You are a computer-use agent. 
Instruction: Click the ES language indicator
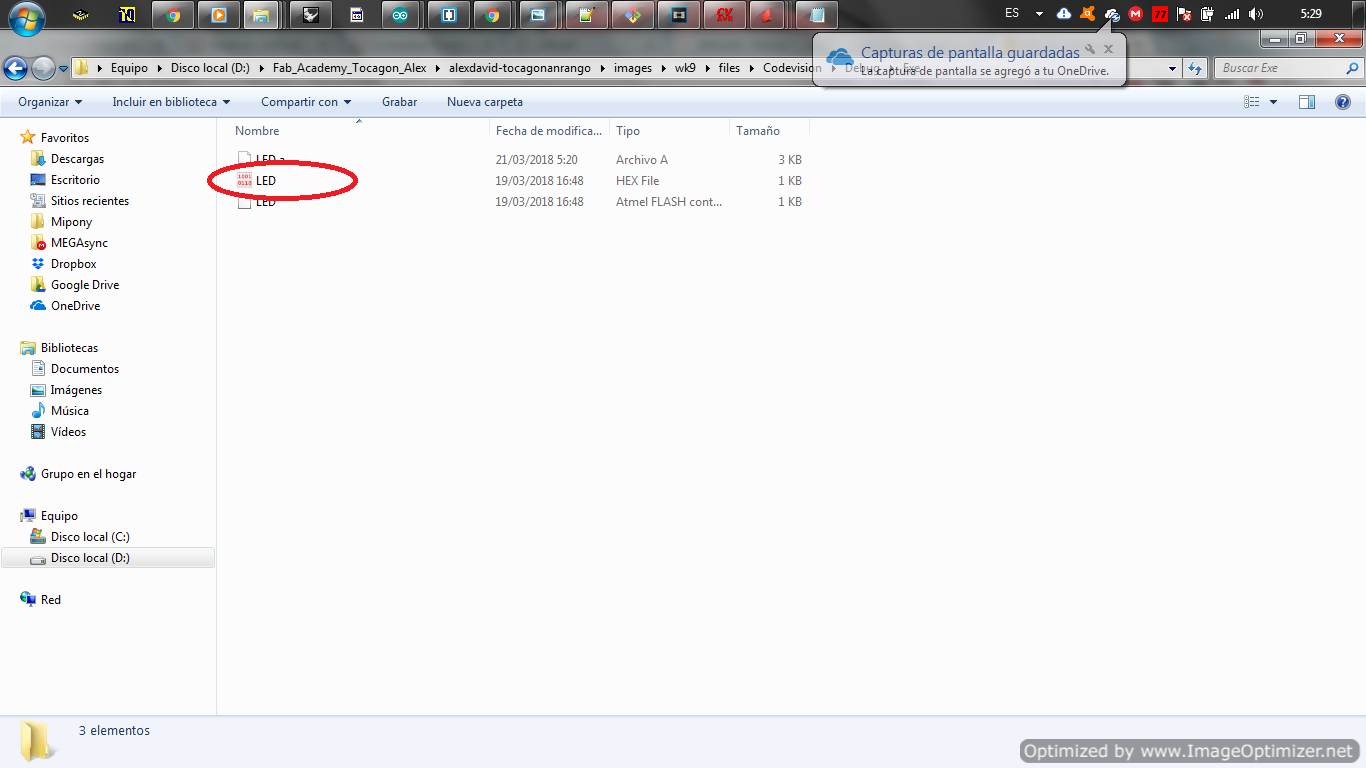(1012, 14)
